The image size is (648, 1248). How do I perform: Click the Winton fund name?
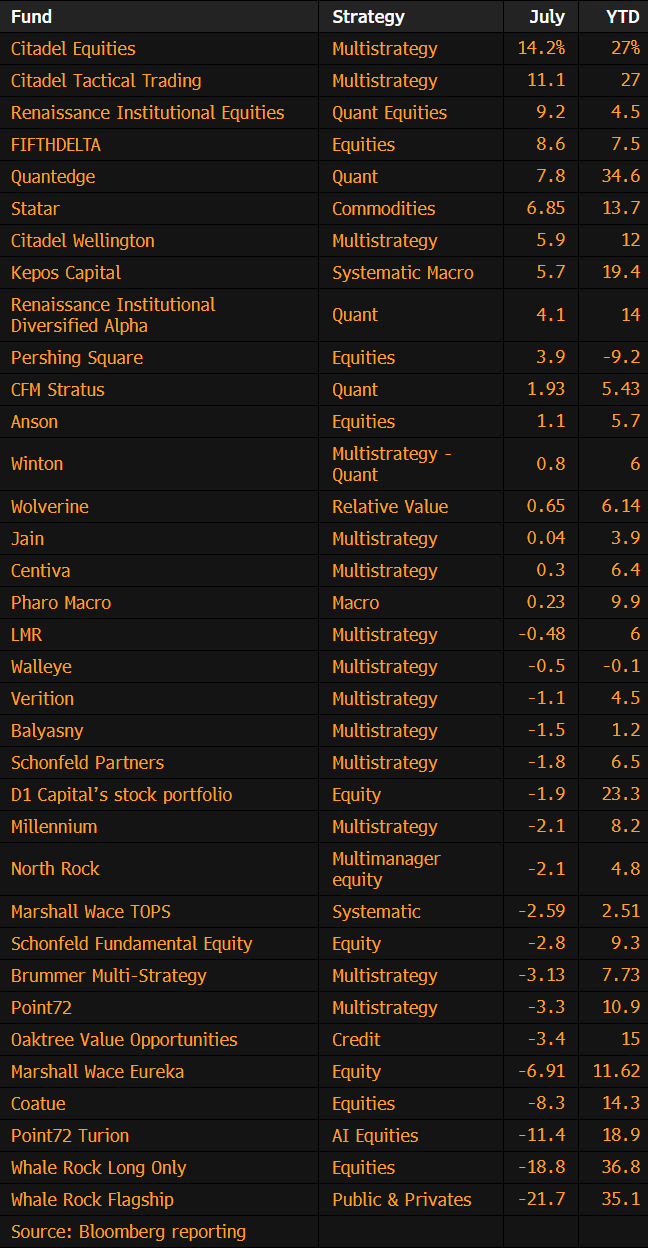point(37,464)
